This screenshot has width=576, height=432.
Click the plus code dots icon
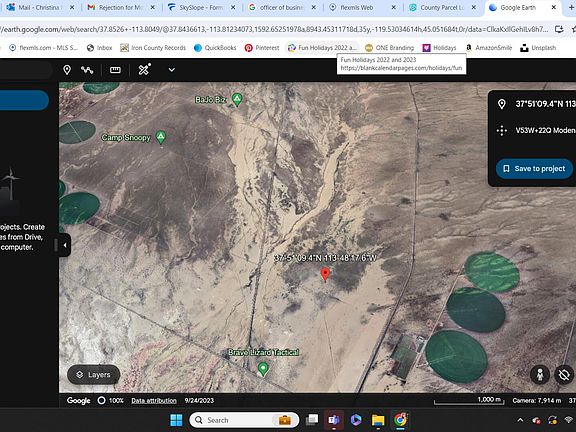(x=502, y=130)
